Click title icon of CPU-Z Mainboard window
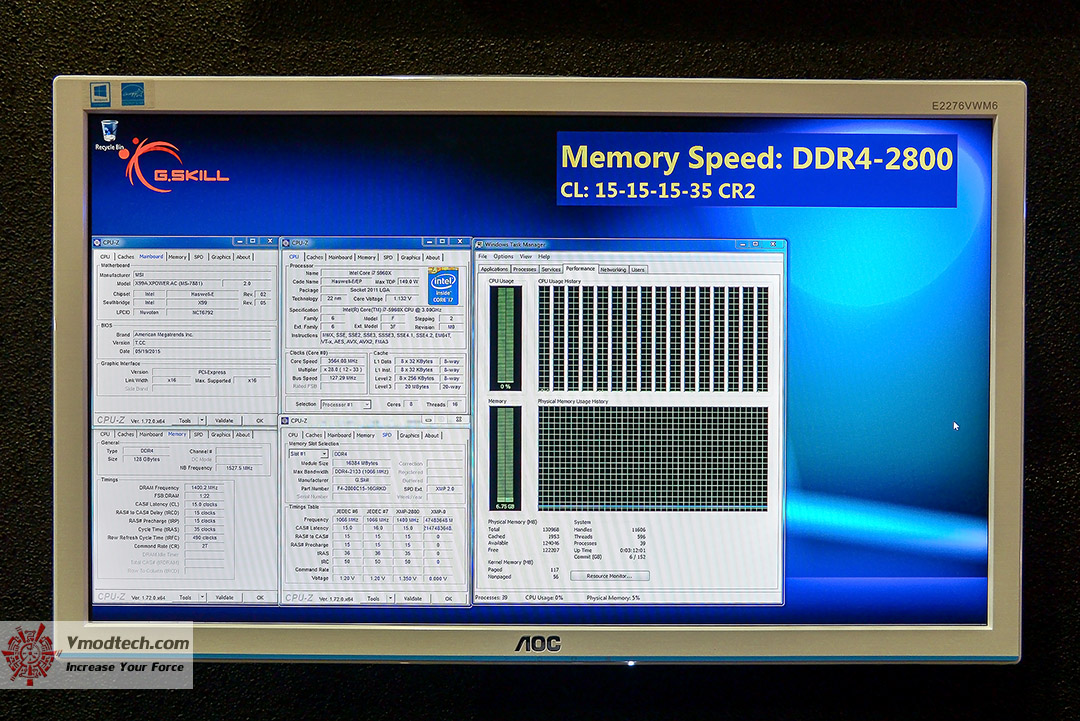 (x=97, y=242)
